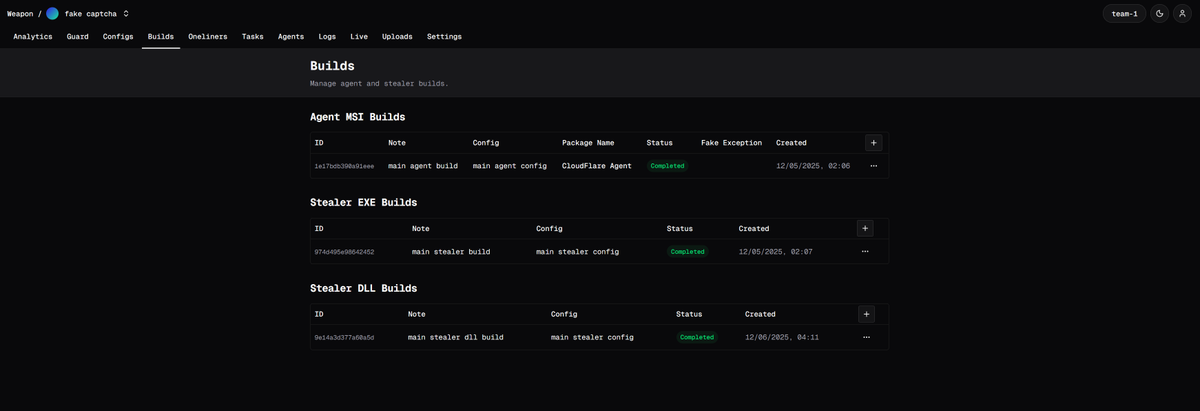1200x411 pixels.
Task: View the Logs tab
Action: (x=327, y=36)
